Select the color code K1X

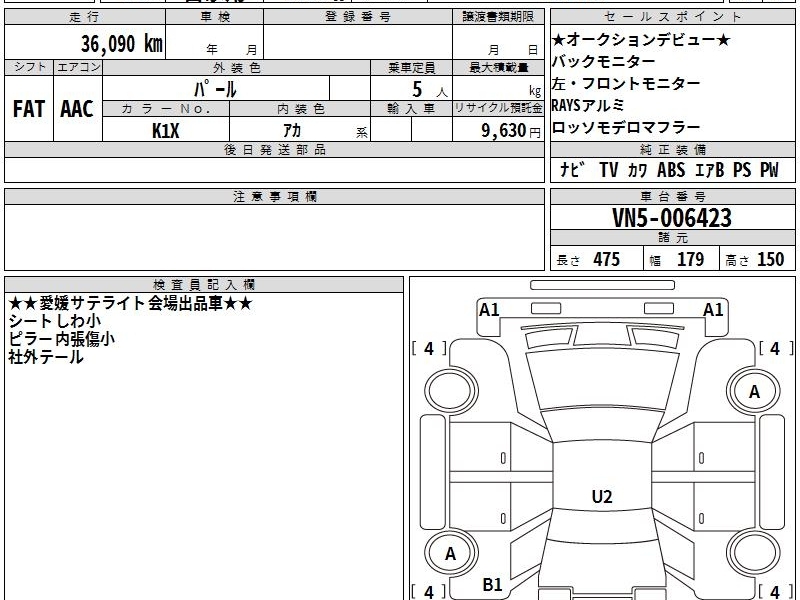point(166,131)
